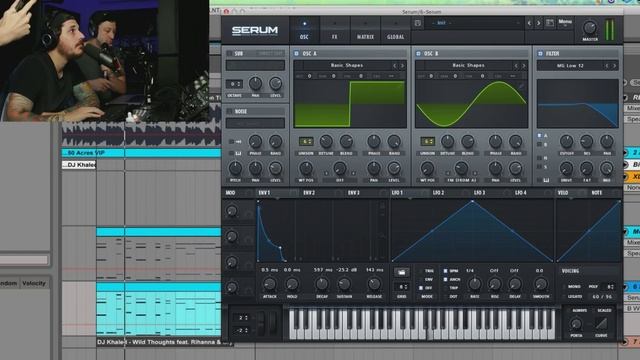
Task: Select the ENV 2 modulation tab
Action: click(309, 193)
